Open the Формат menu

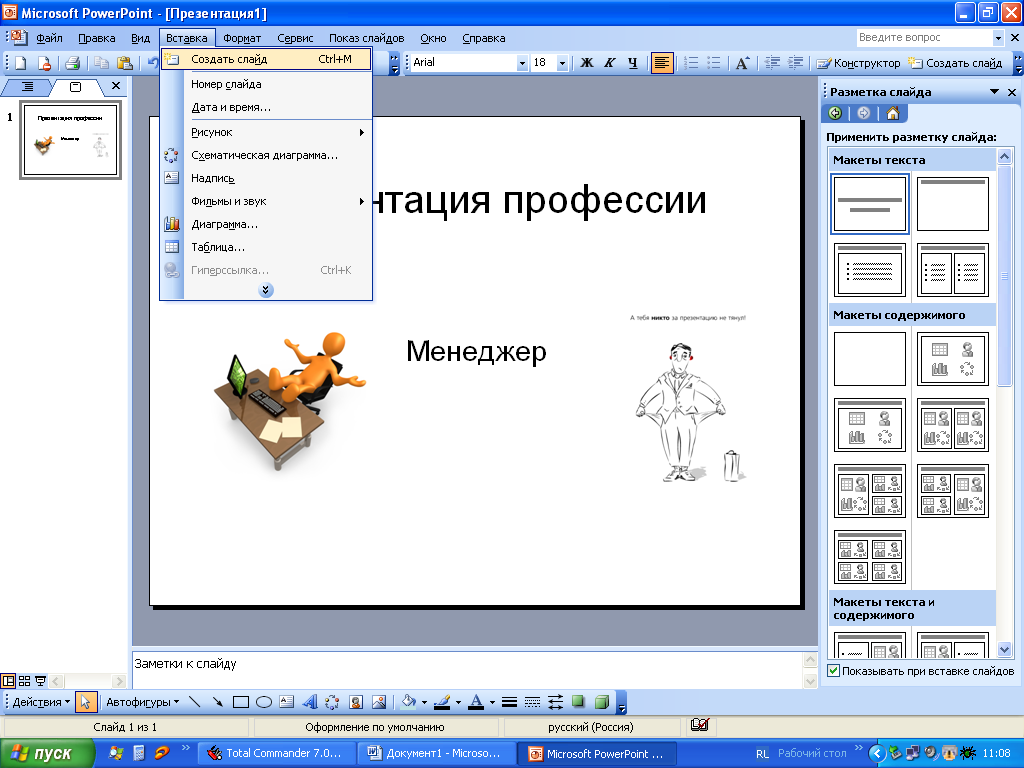(x=242, y=38)
